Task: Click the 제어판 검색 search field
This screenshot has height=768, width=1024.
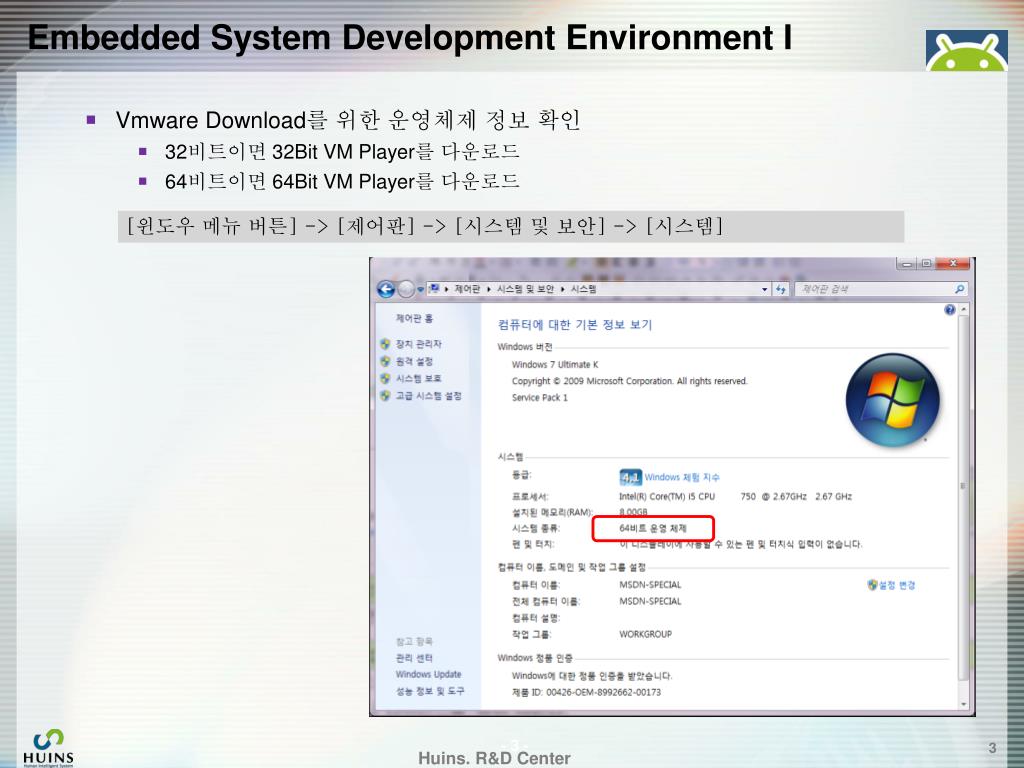Action: [870, 289]
